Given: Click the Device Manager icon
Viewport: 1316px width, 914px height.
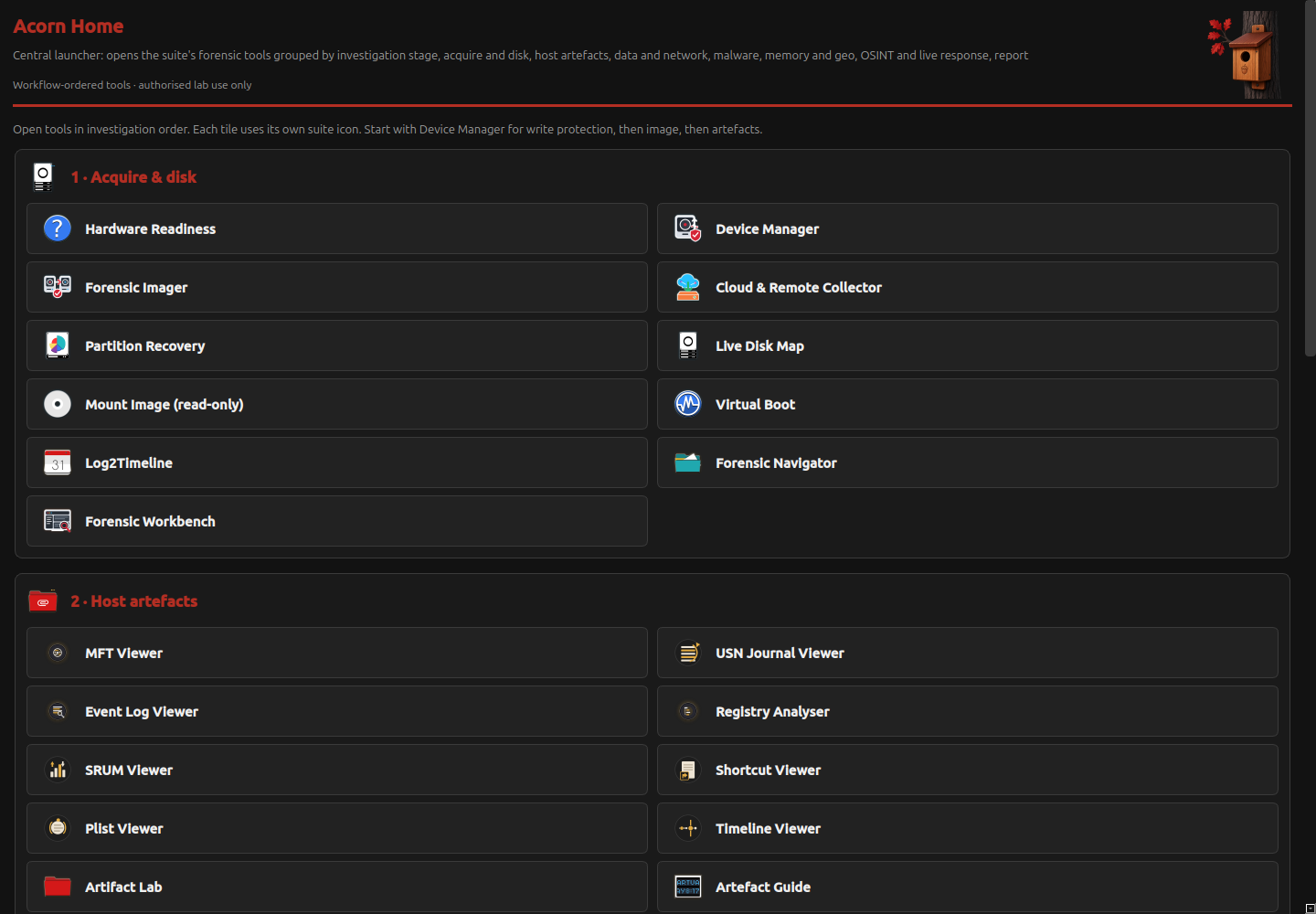Looking at the screenshot, I should (688, 228).
